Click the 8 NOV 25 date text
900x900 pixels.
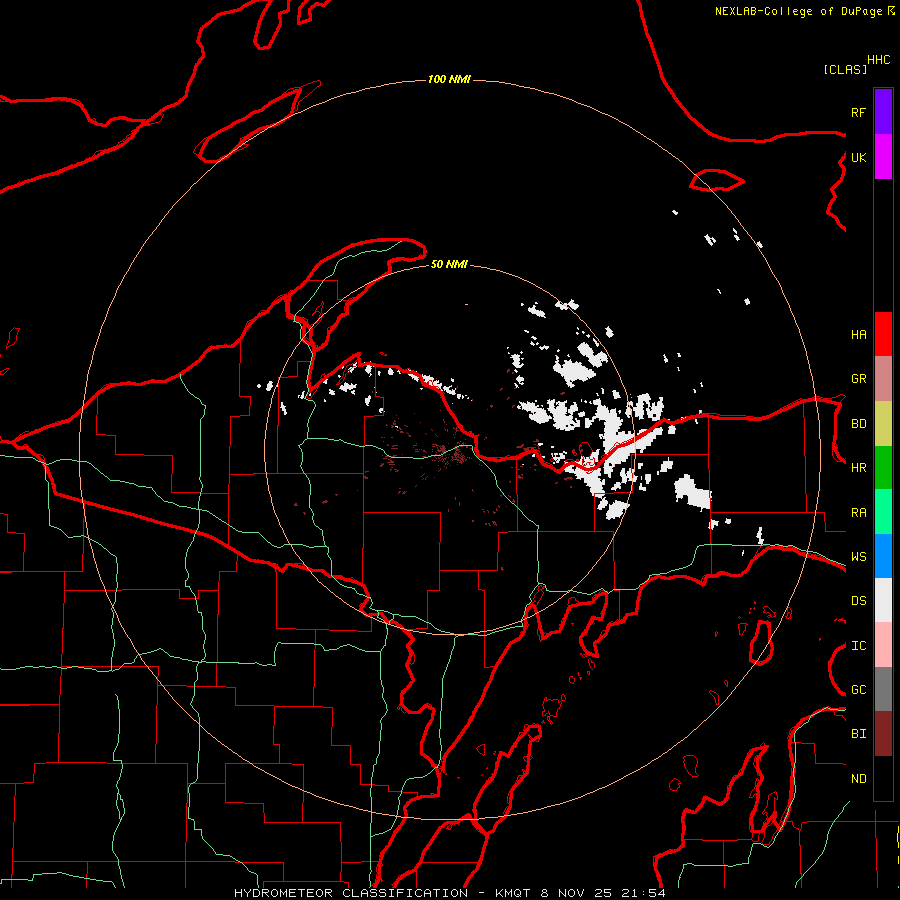point(576,893)
